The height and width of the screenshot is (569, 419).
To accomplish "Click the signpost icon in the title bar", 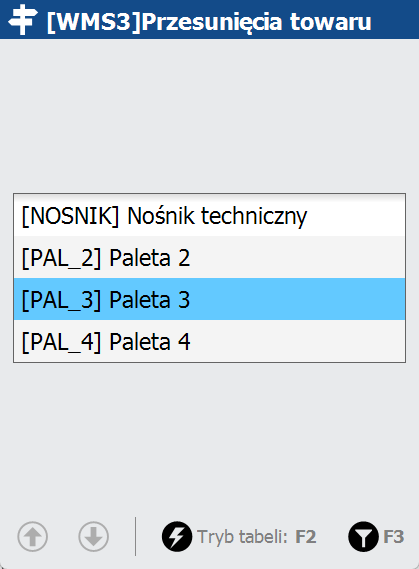I will [x=23, y=20].
